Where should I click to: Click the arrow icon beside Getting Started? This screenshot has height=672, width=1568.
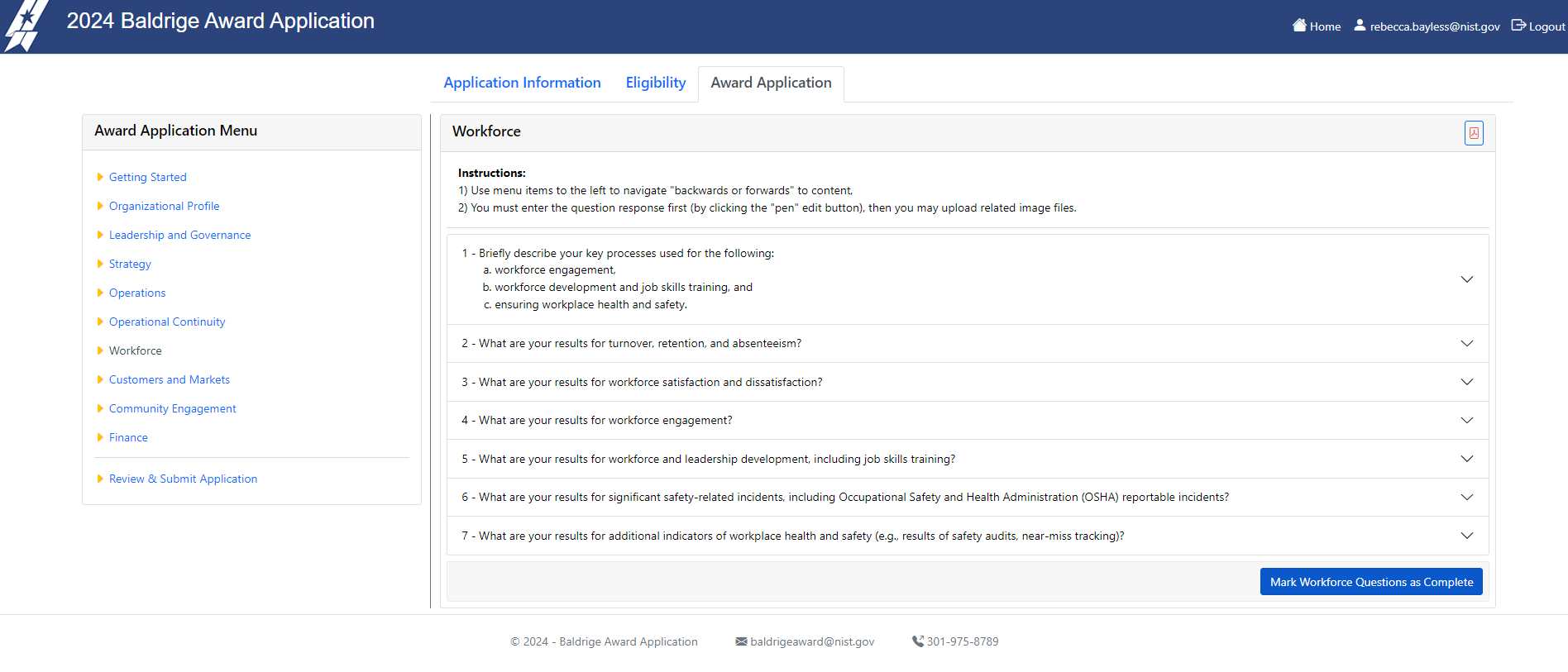click(x=100, y=177)
